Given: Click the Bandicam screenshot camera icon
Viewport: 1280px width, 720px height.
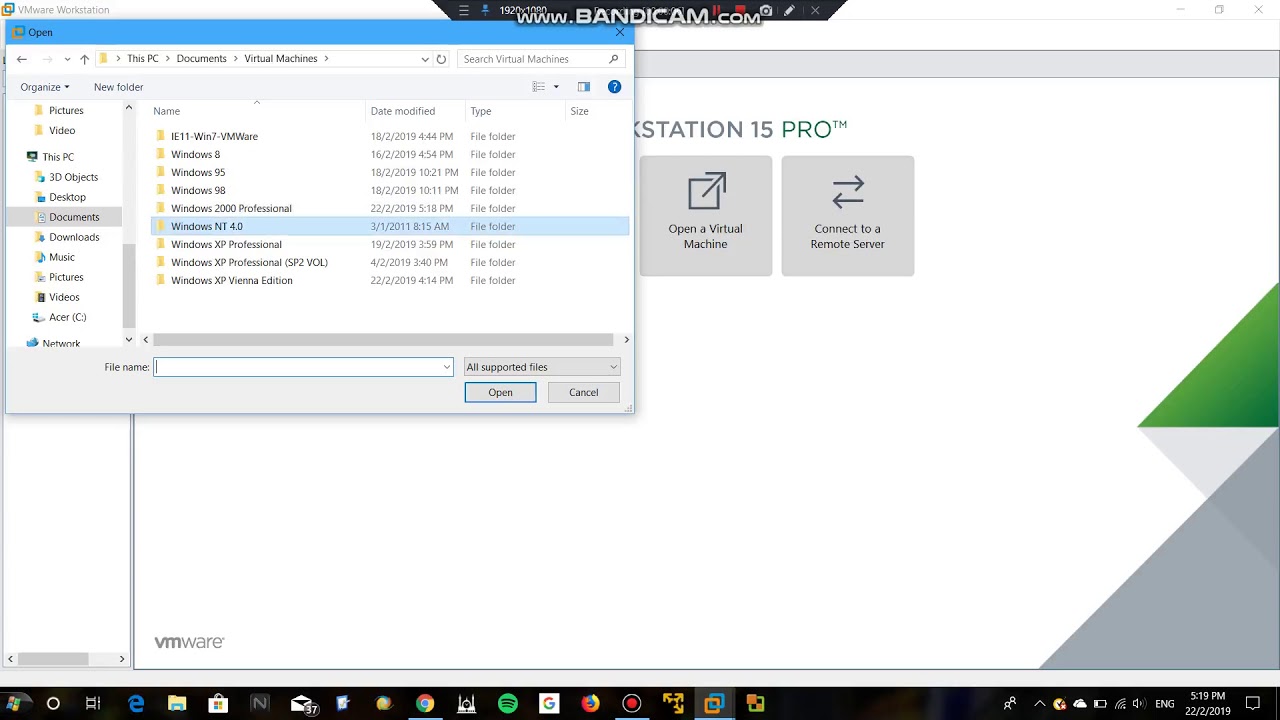Looking at the screenshot, I should [x=766, y=11].
